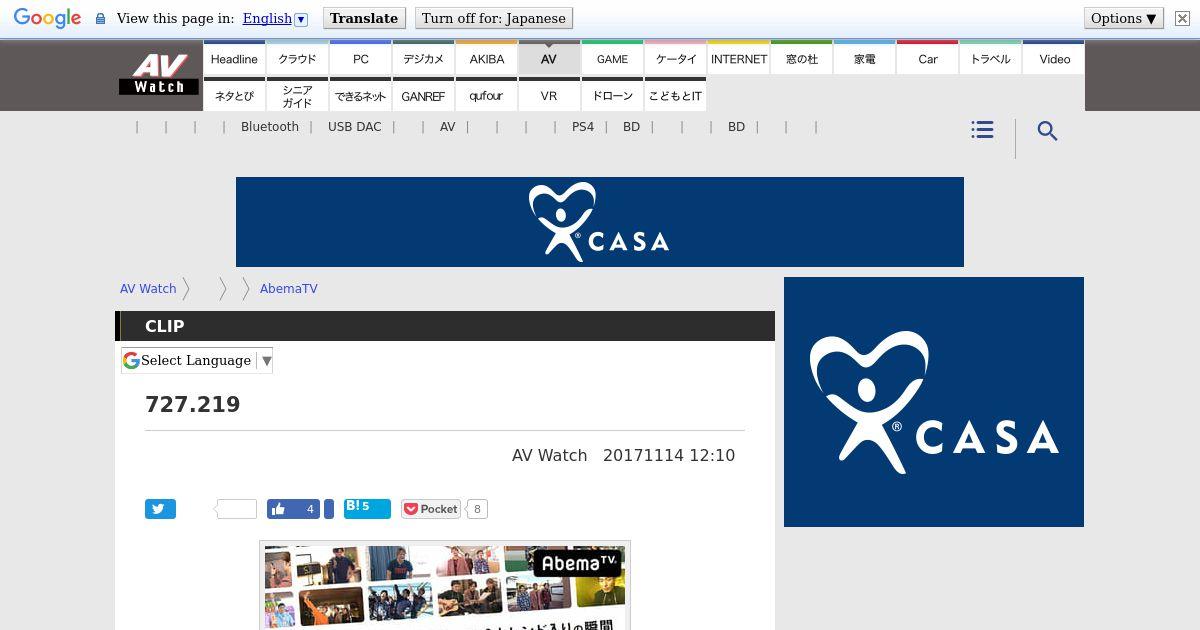Open こどもとIT tab
This screenshot has height=630, width=1200.
(676, 95)
